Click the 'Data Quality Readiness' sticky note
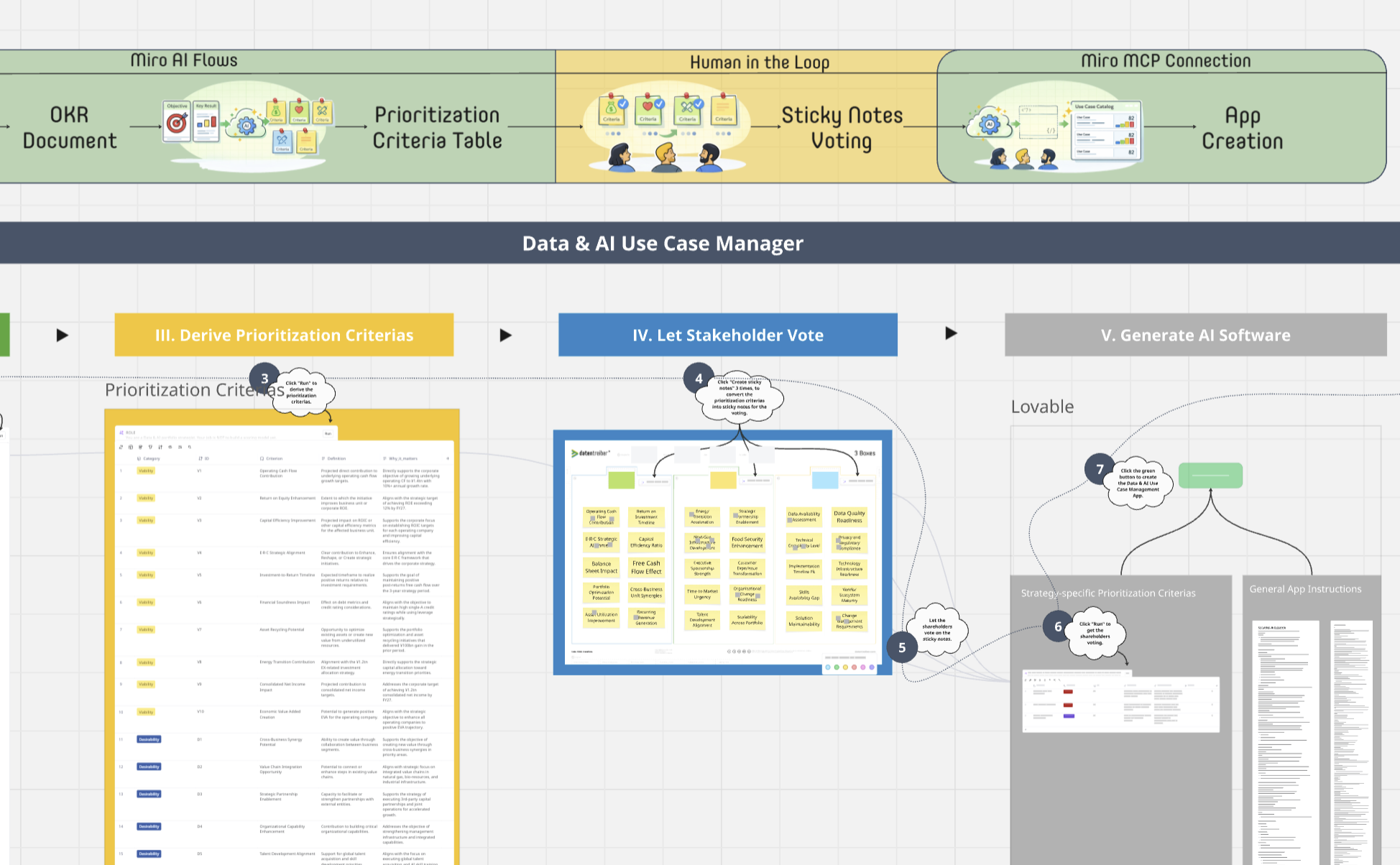 click(849, 517)
